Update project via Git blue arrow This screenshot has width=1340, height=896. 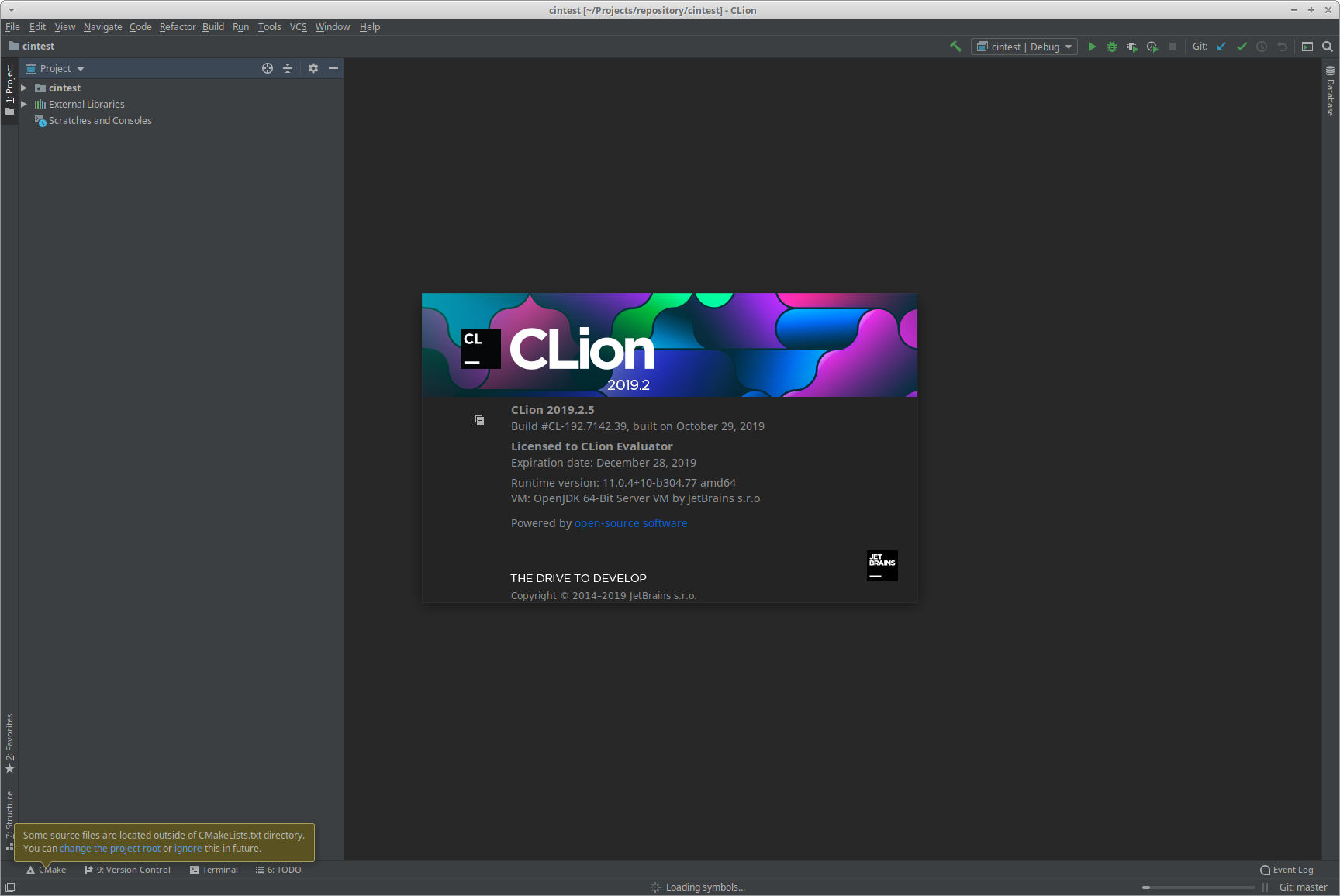coord(1221,47)
